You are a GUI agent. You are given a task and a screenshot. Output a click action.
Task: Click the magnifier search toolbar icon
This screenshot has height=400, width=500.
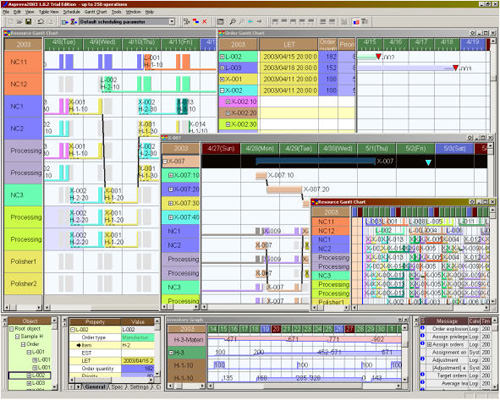click(232, 22)
